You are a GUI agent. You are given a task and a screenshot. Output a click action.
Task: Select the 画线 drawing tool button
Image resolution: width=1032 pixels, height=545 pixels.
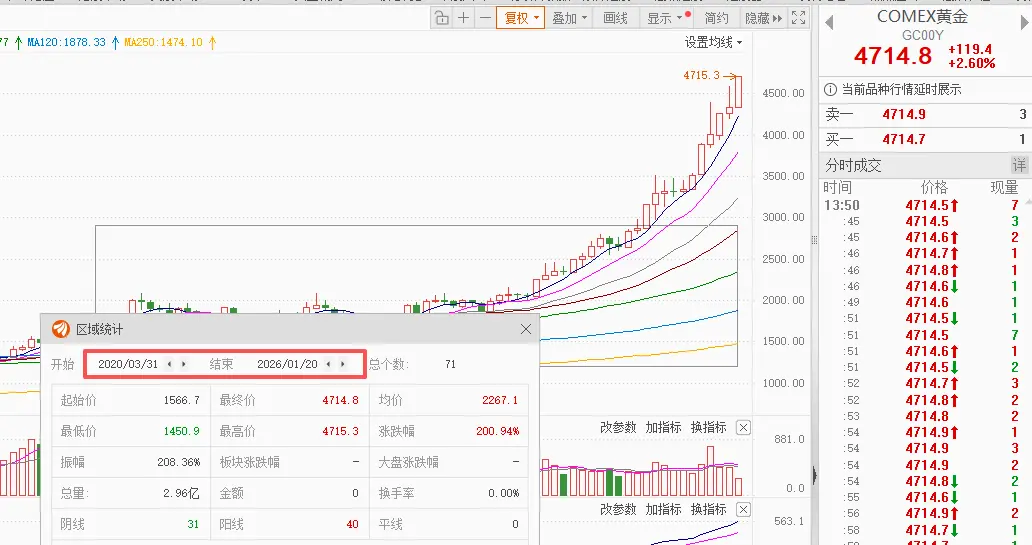point(615,18)
